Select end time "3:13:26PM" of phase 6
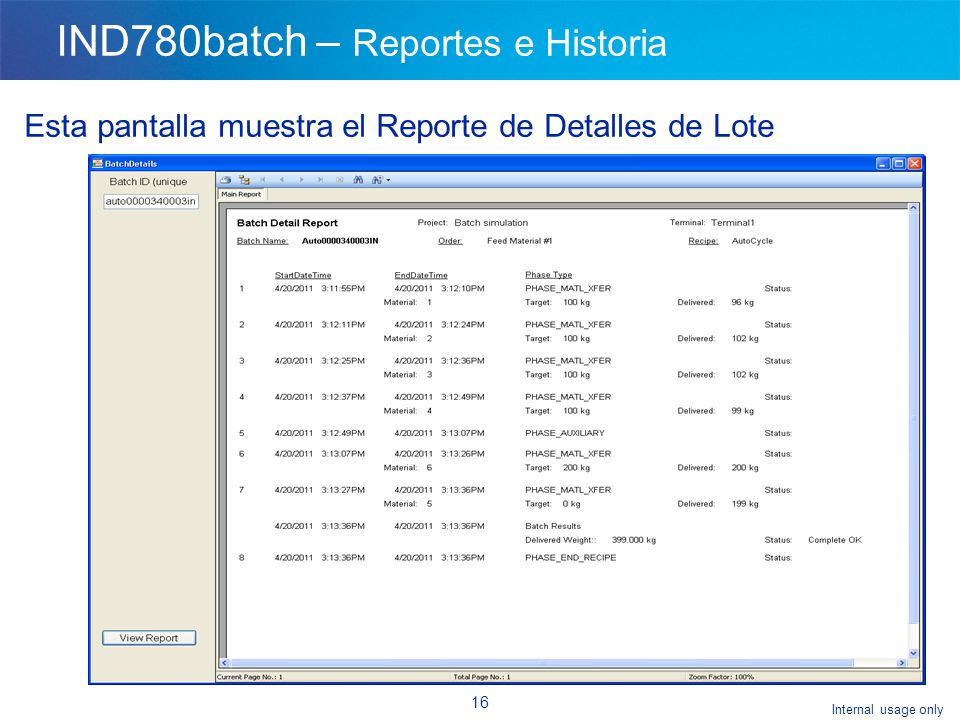The width and height of the screenshot is (960, 720). [463, 454]
